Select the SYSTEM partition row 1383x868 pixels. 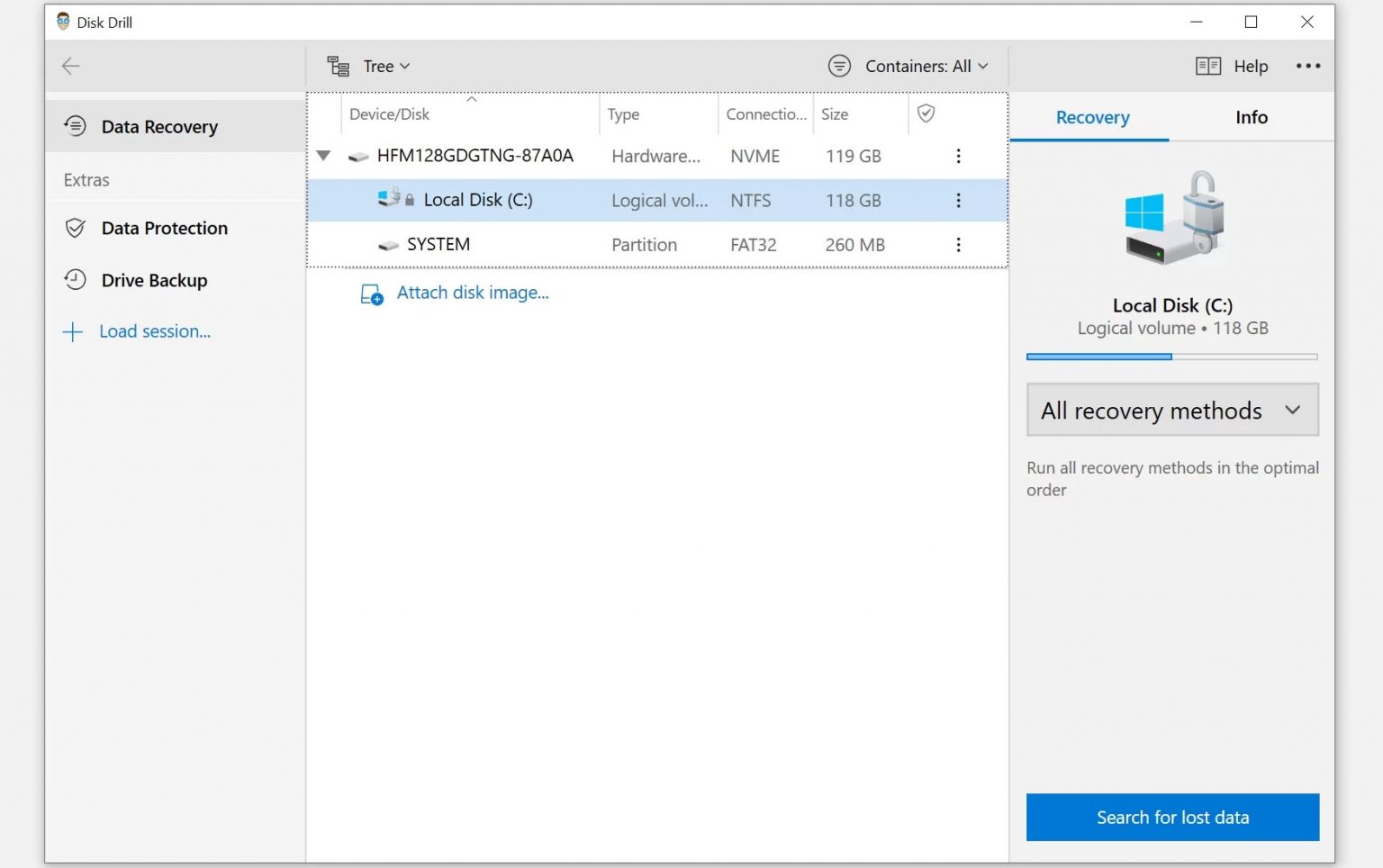[438, 244]
